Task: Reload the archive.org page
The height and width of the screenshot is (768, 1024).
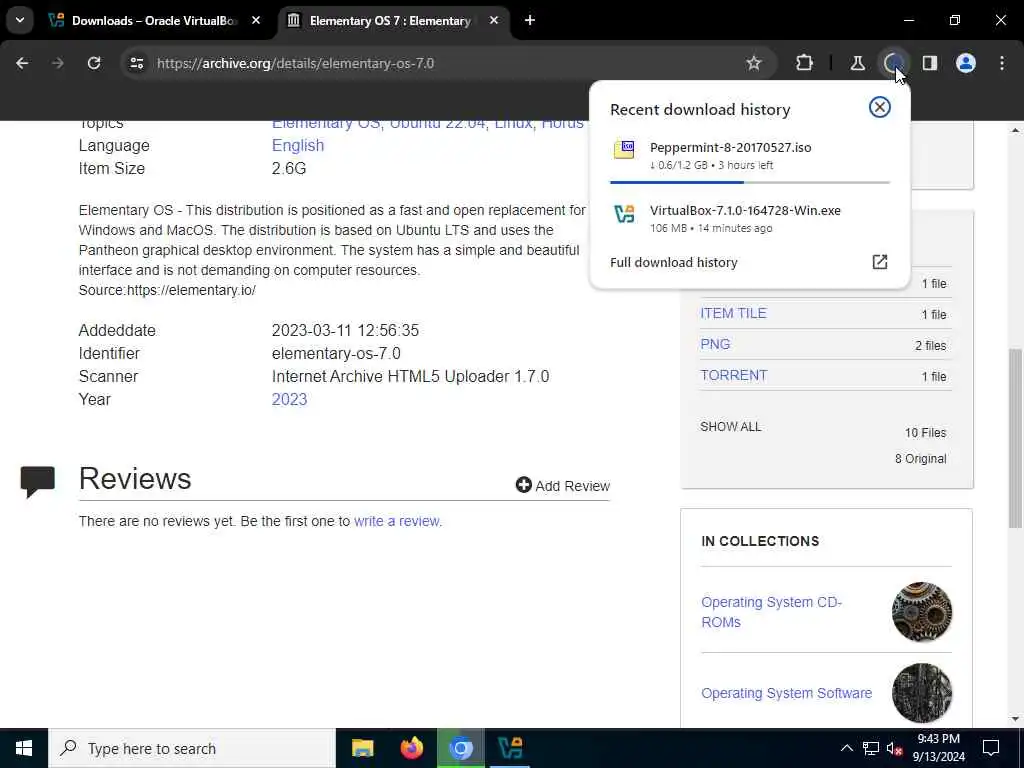Action: pos(94,63)
